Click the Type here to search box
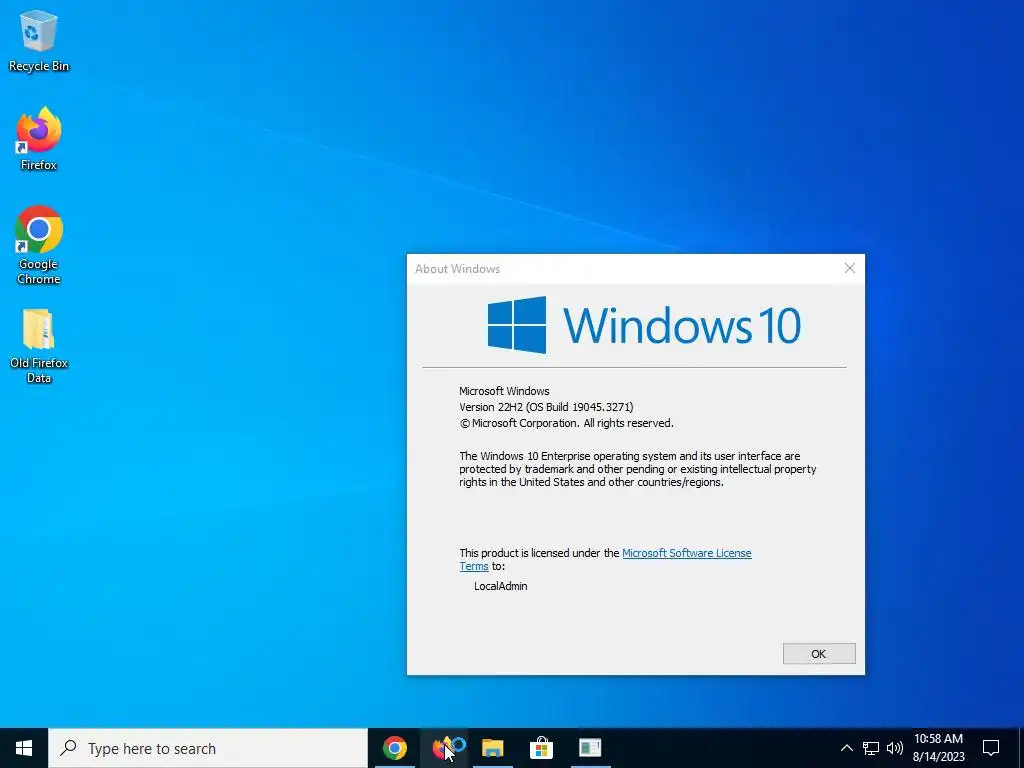The width and height of the screenshot is (1024, 768). [x=208, y=748]
